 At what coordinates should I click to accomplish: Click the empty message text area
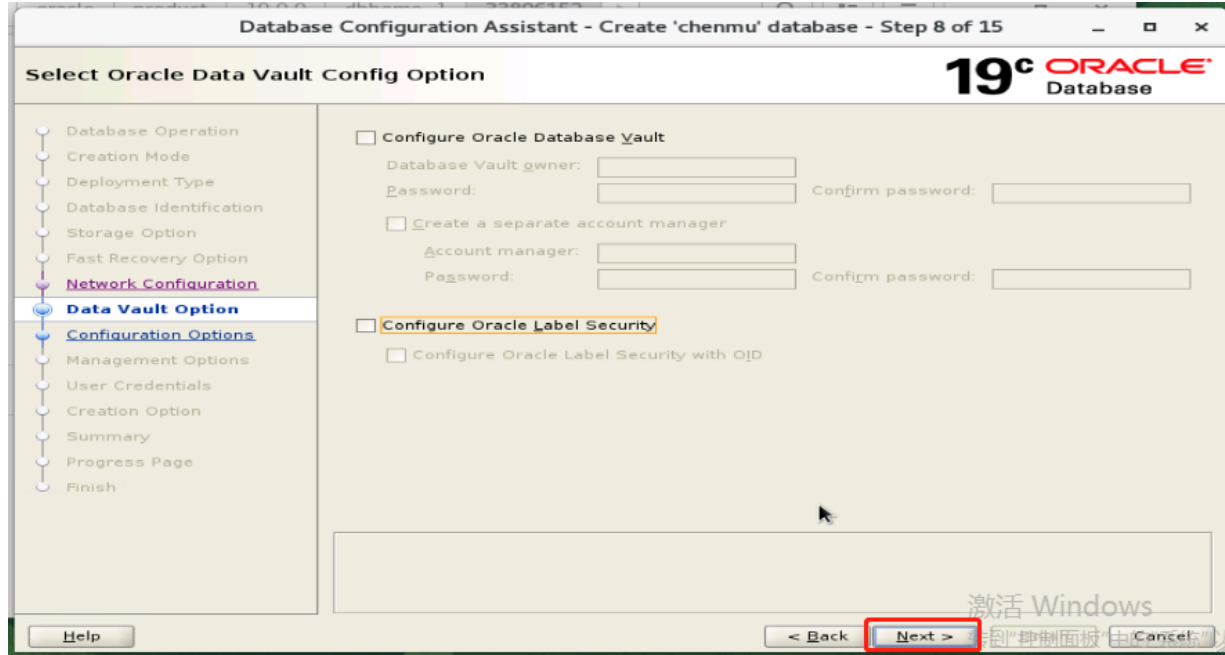click(x=773, y=572)
